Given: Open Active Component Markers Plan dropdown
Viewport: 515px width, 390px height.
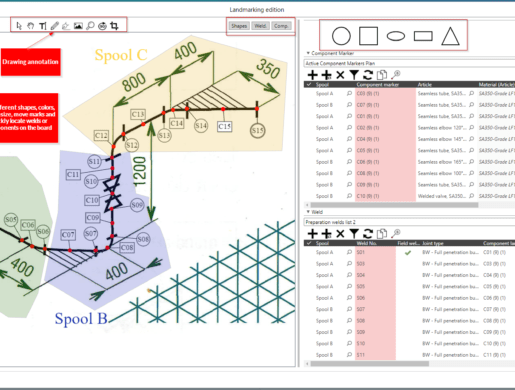Looking at the screenshot, I should click(x=409, y=63).
